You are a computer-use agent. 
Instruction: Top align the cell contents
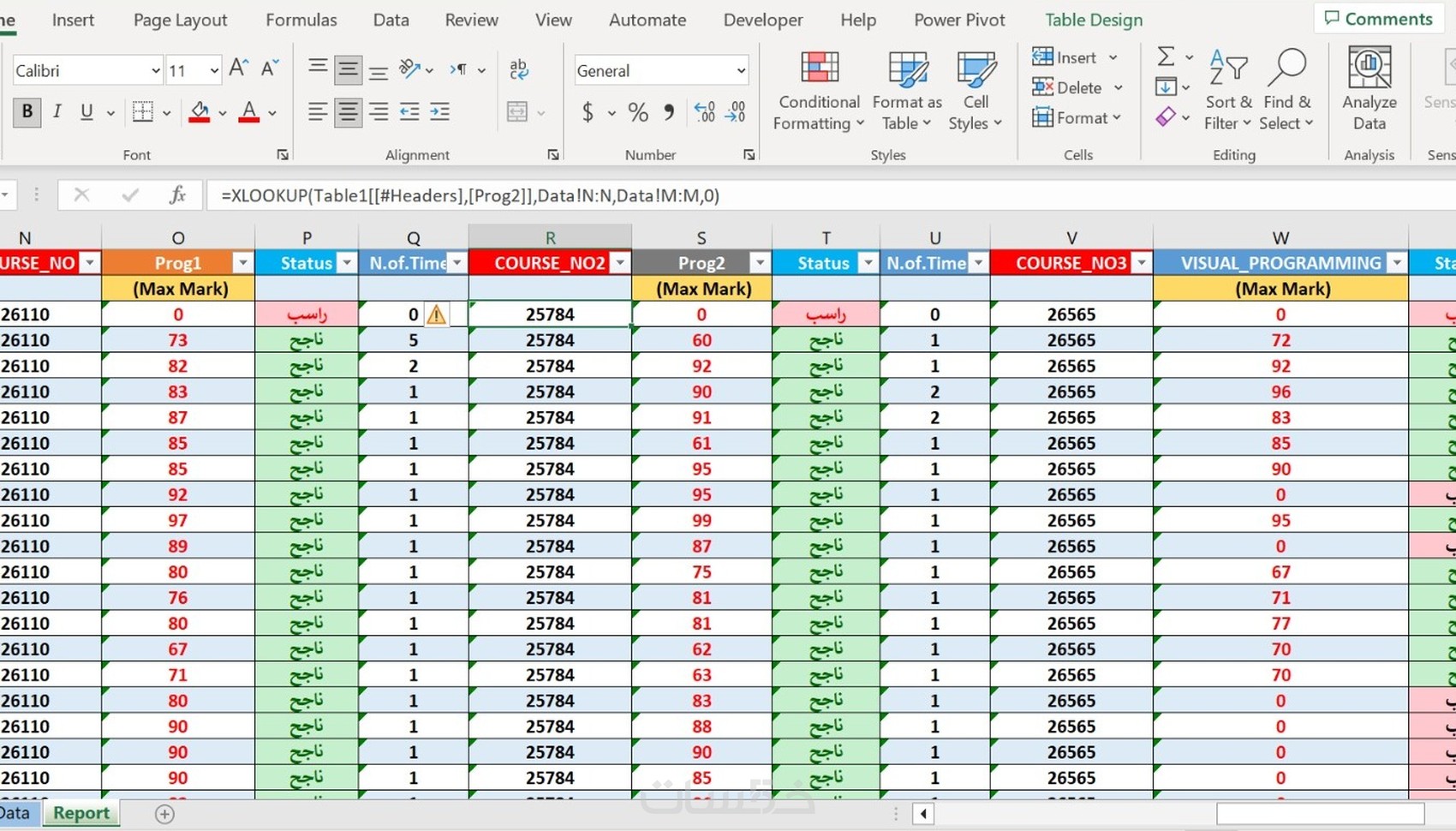pos(317,69)
